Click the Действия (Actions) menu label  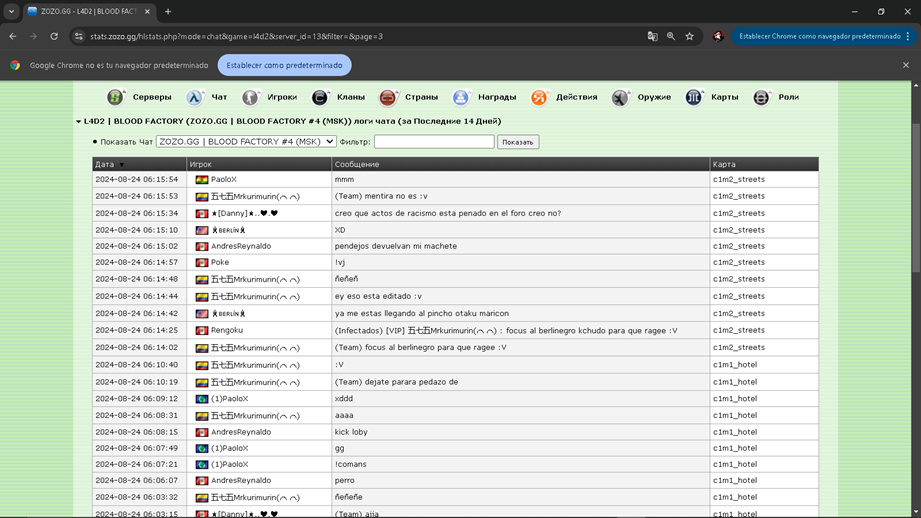(x=577, y=97)
